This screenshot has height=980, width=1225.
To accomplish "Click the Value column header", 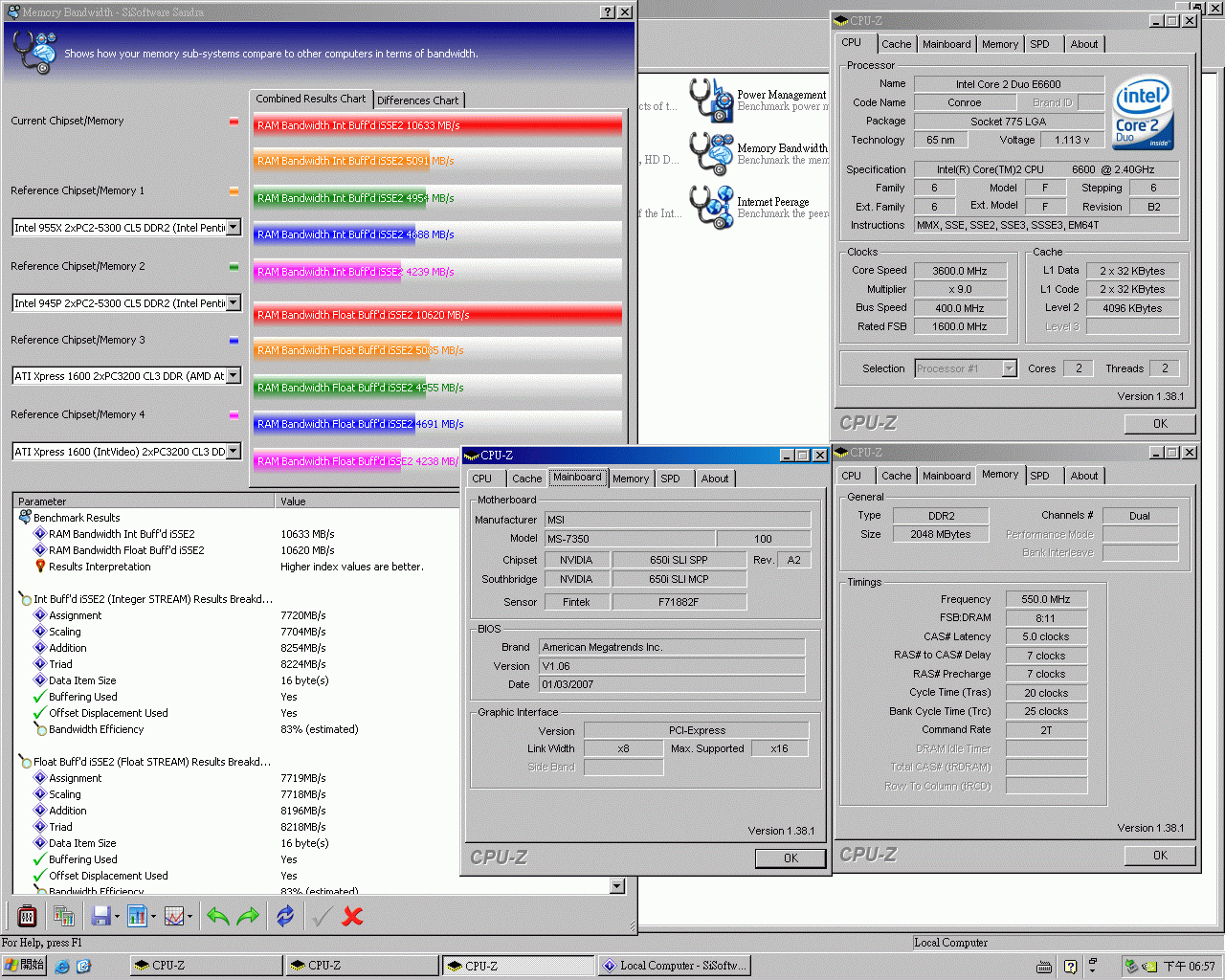I will (x=367, y=501).
